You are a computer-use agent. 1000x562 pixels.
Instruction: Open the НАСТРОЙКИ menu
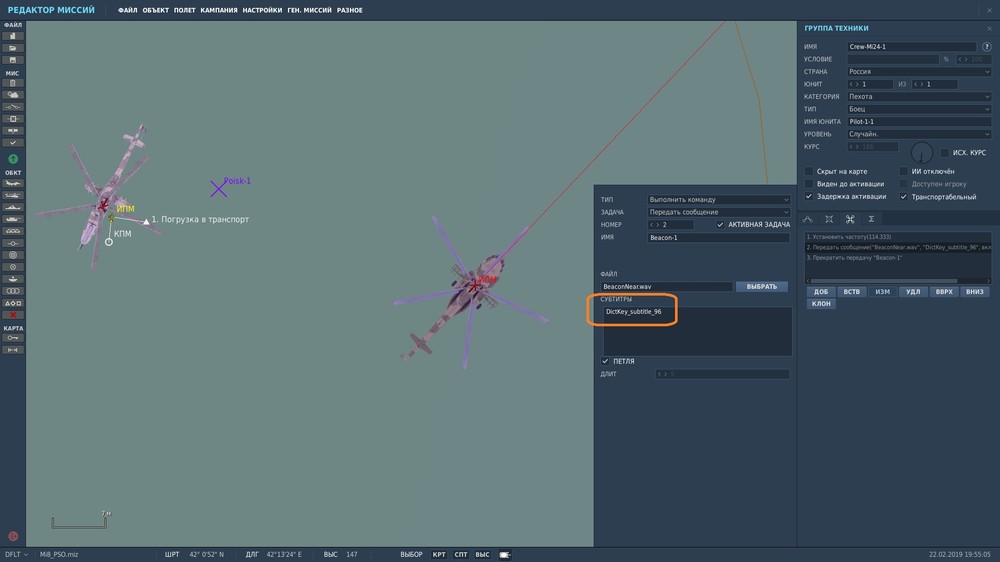coord(262,10)
